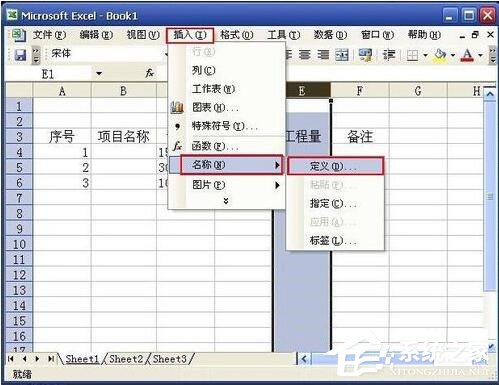Screen dimensions: 499x385
Task: Open the fill color dropdown arrow
Action: coord(453,55)
